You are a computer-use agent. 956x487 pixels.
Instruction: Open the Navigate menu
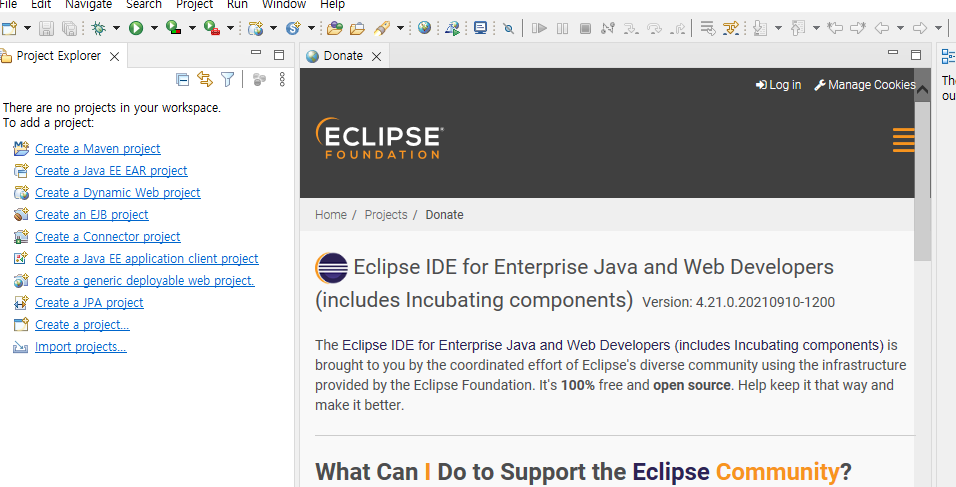coord(88,4)
